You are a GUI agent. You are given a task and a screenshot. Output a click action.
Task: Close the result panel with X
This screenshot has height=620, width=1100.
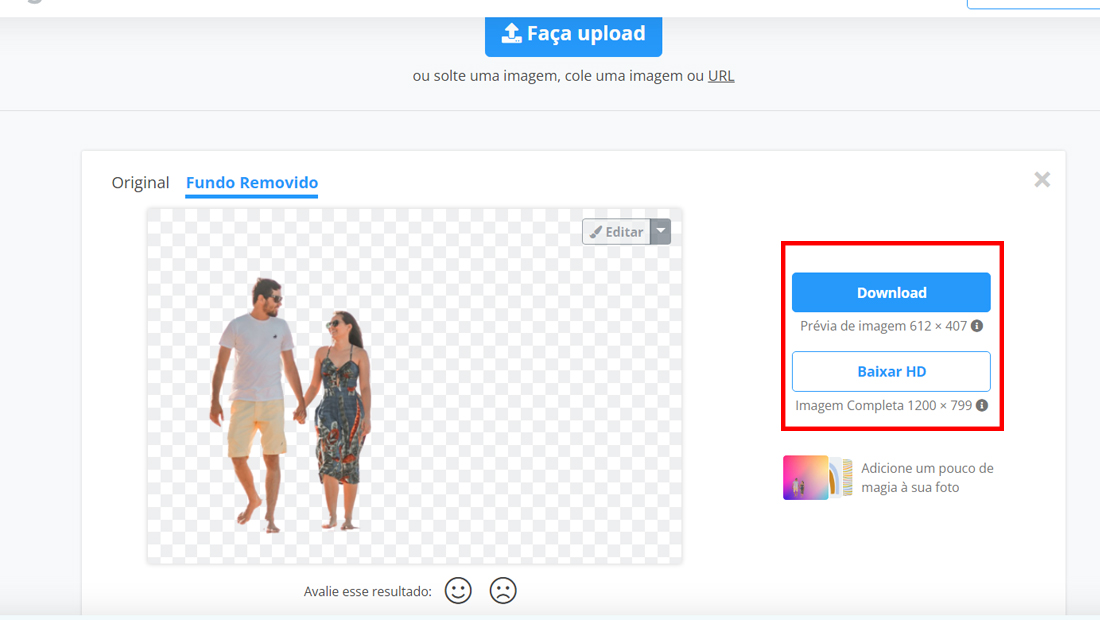[1042, 180]
